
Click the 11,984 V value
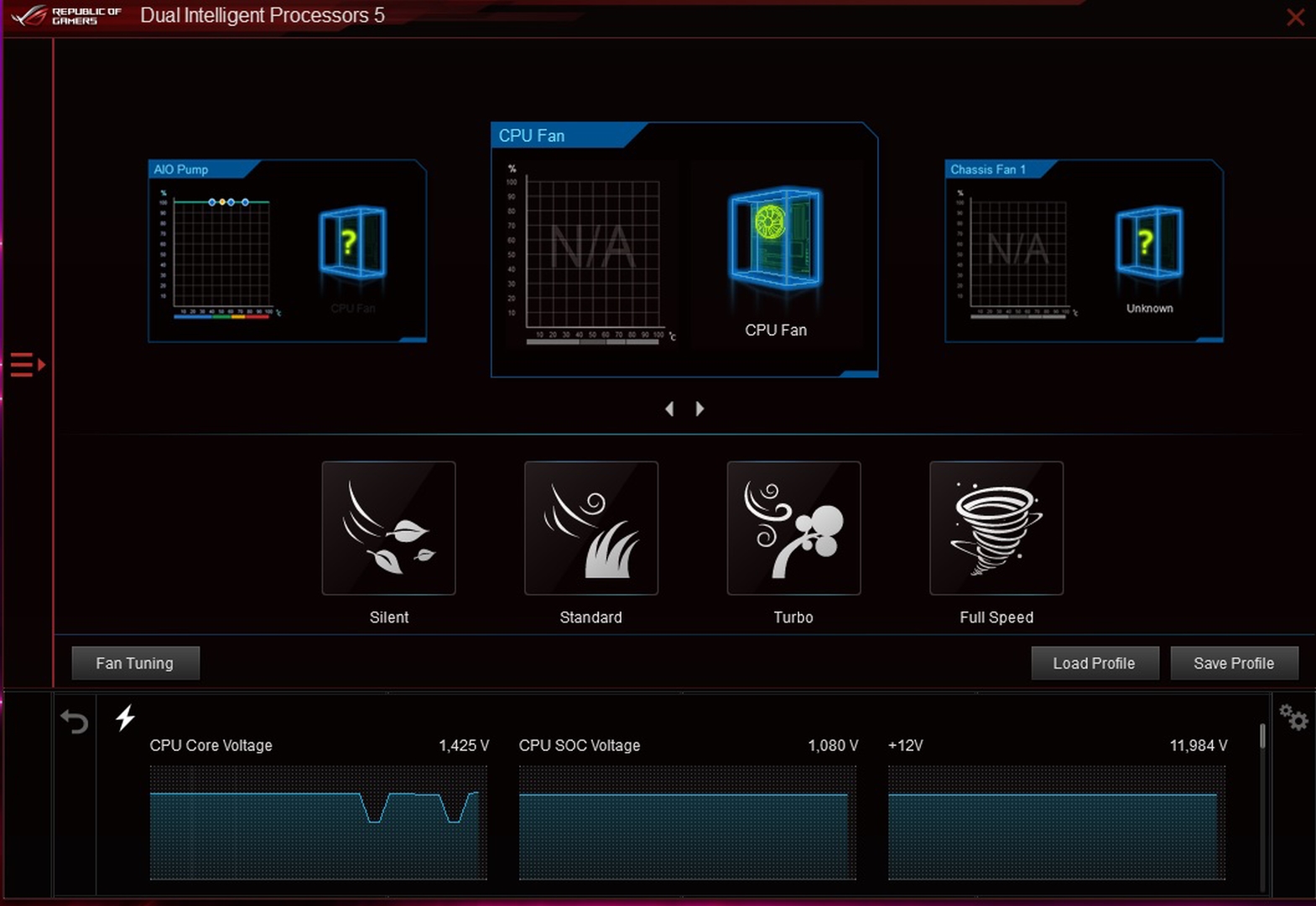[x=1199, y=745]
